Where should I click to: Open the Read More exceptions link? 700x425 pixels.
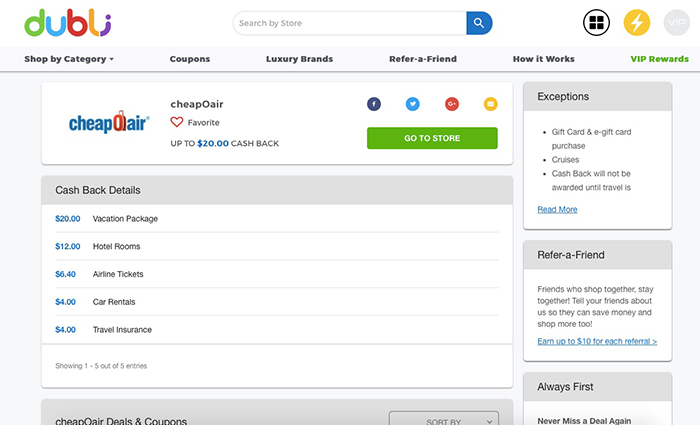point(557,209)
